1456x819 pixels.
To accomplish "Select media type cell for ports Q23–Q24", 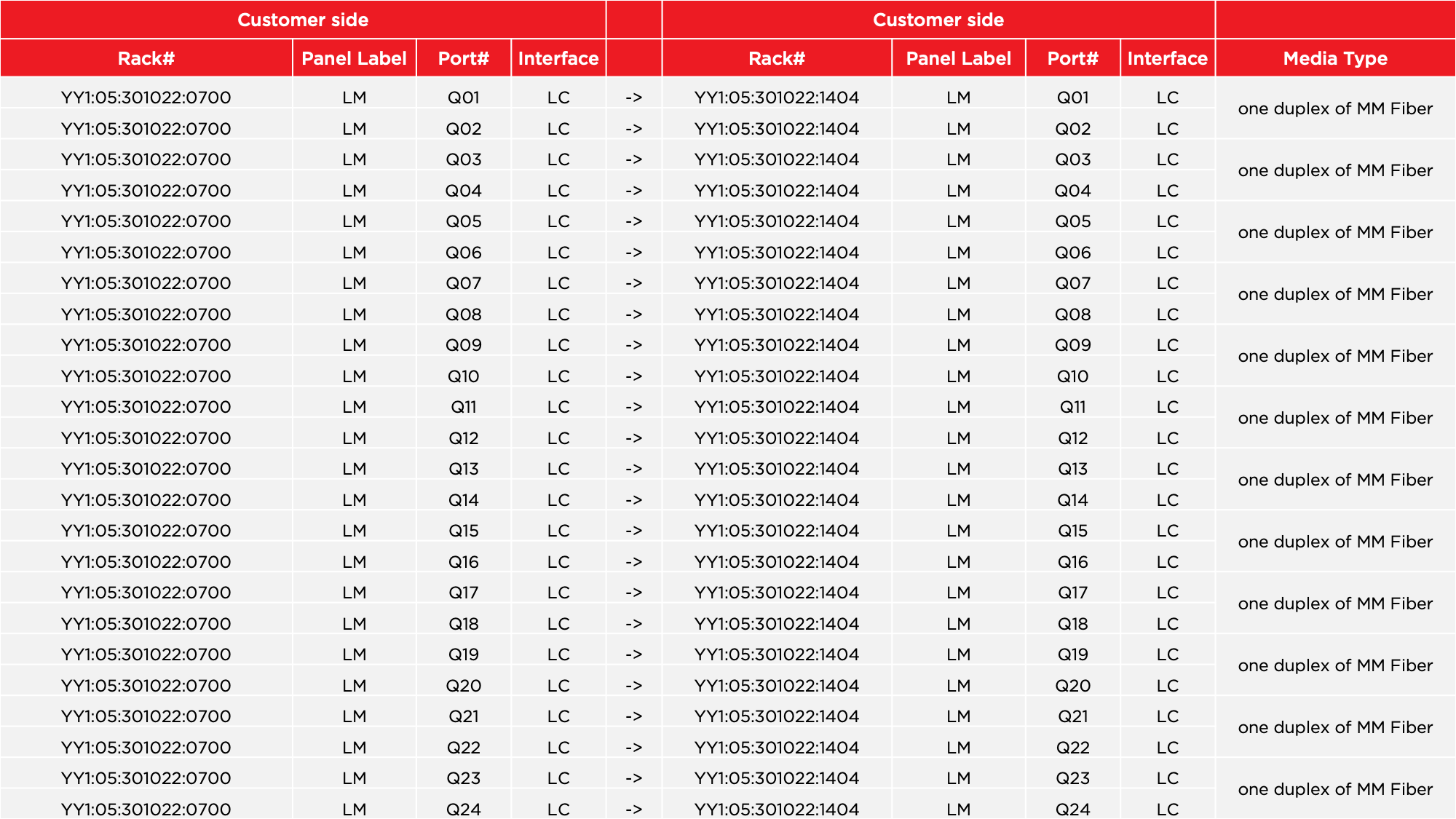I will 1335,789.
